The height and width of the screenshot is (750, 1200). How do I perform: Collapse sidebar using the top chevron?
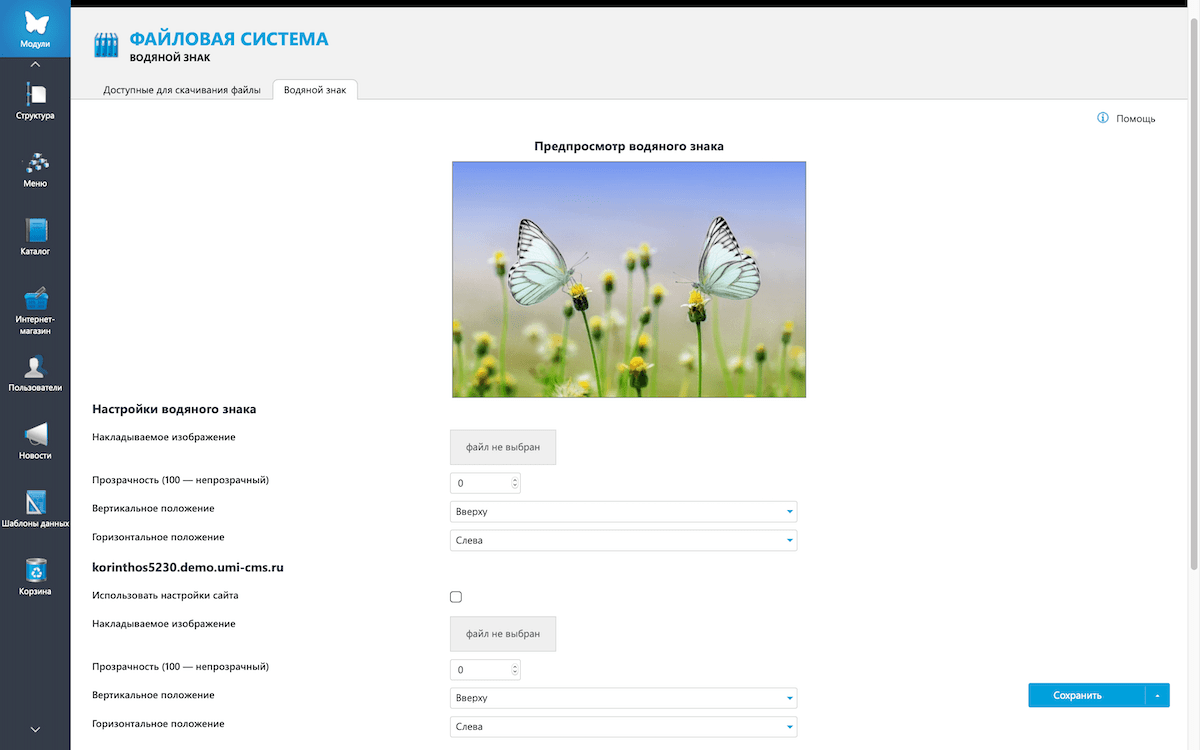[35, 65]
